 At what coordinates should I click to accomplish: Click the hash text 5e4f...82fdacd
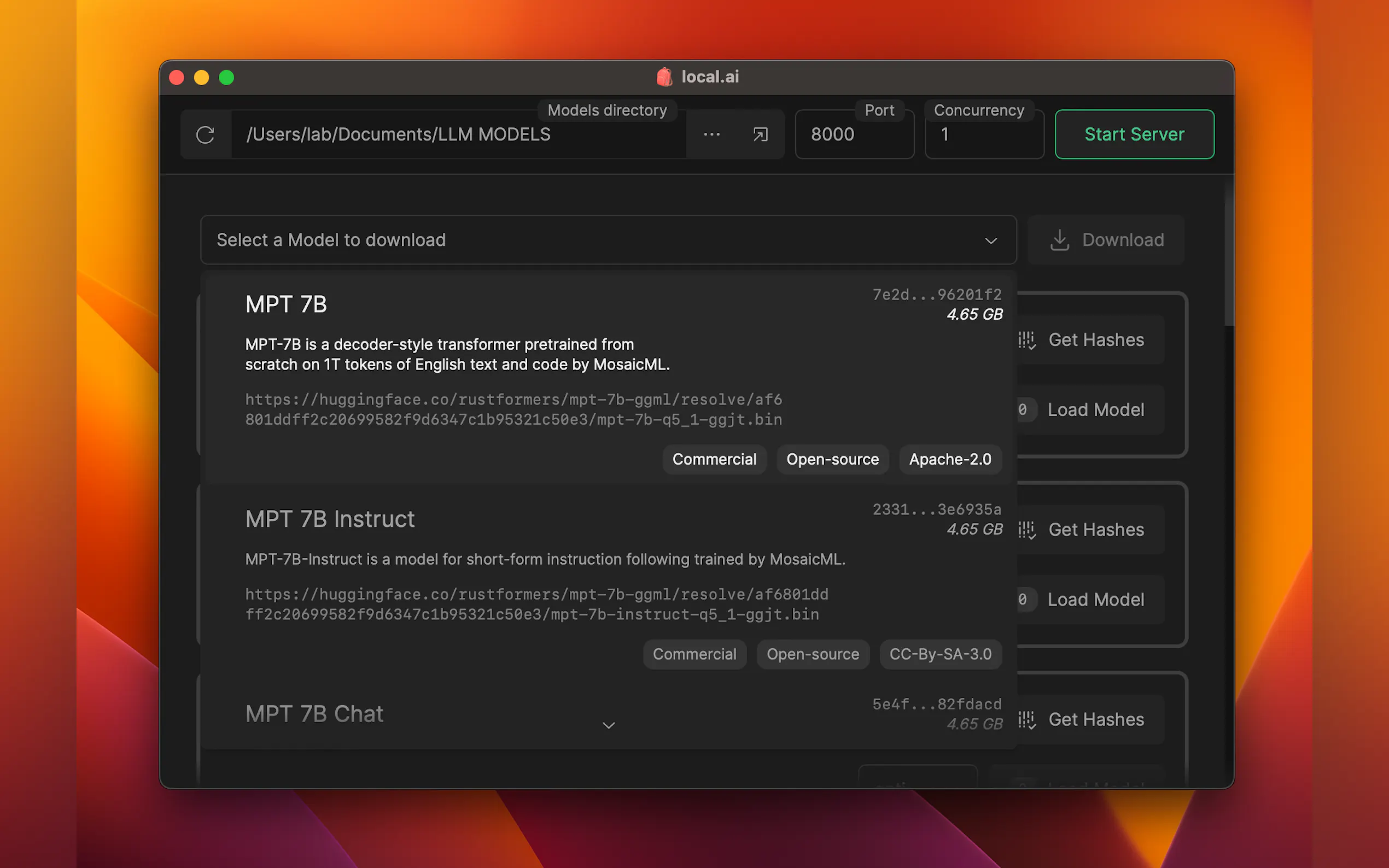(x=937, y=704)
